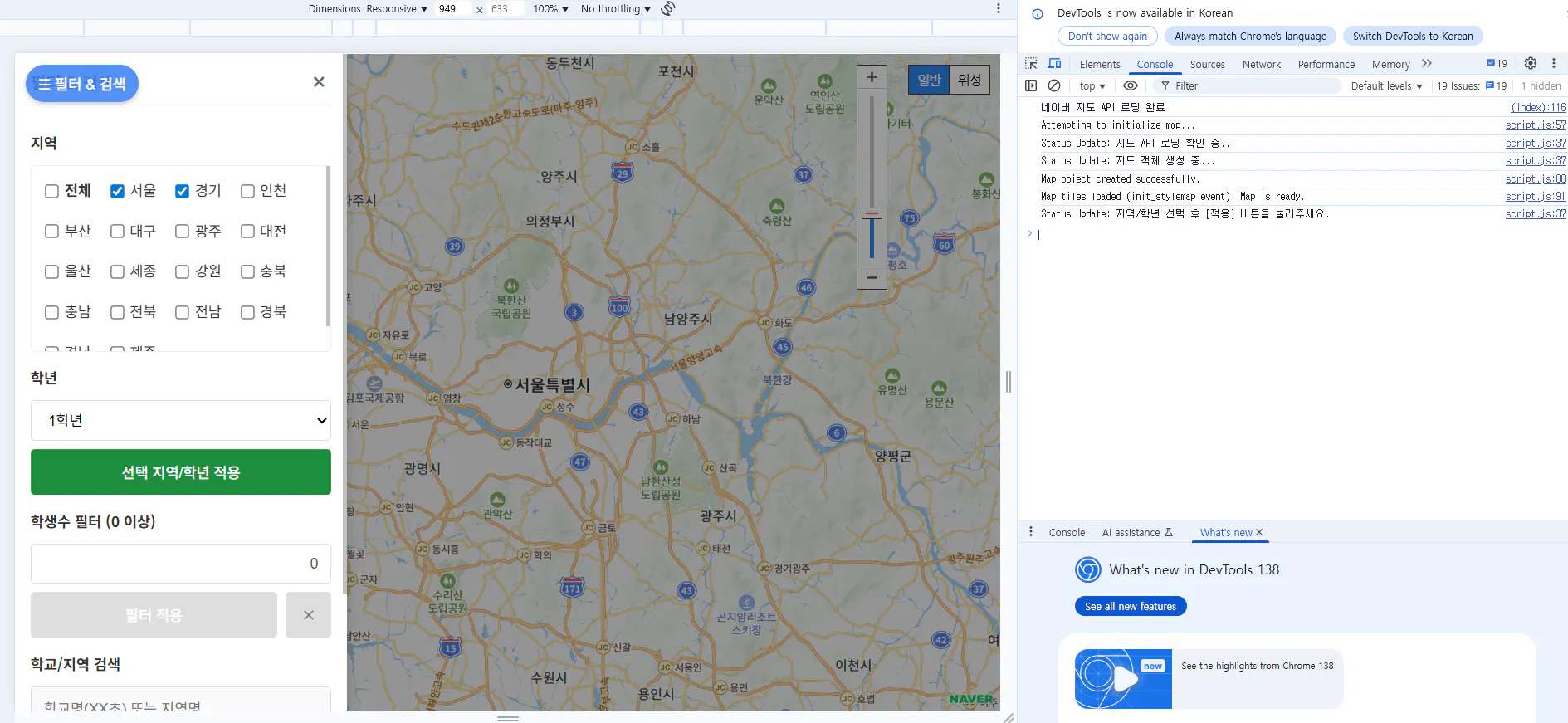The height and width of the screenshot is (723, 1568).
Task: Switch to the Elements tab
Action: click(x=1100, y=65)
